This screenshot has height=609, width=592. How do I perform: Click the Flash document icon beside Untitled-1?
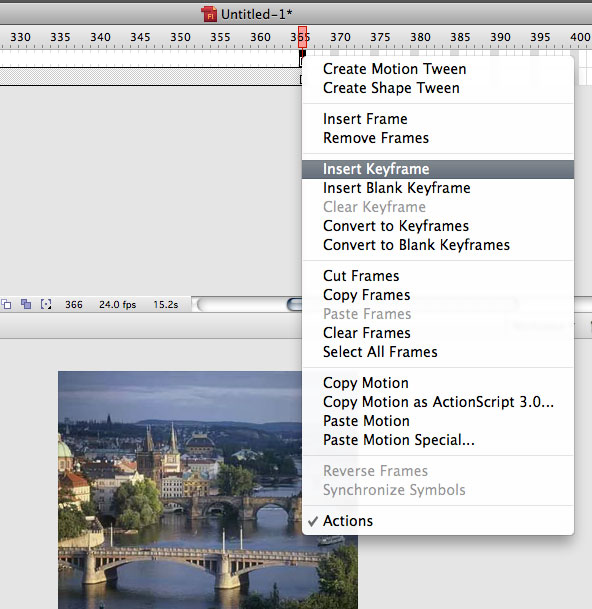pos(209,14)
